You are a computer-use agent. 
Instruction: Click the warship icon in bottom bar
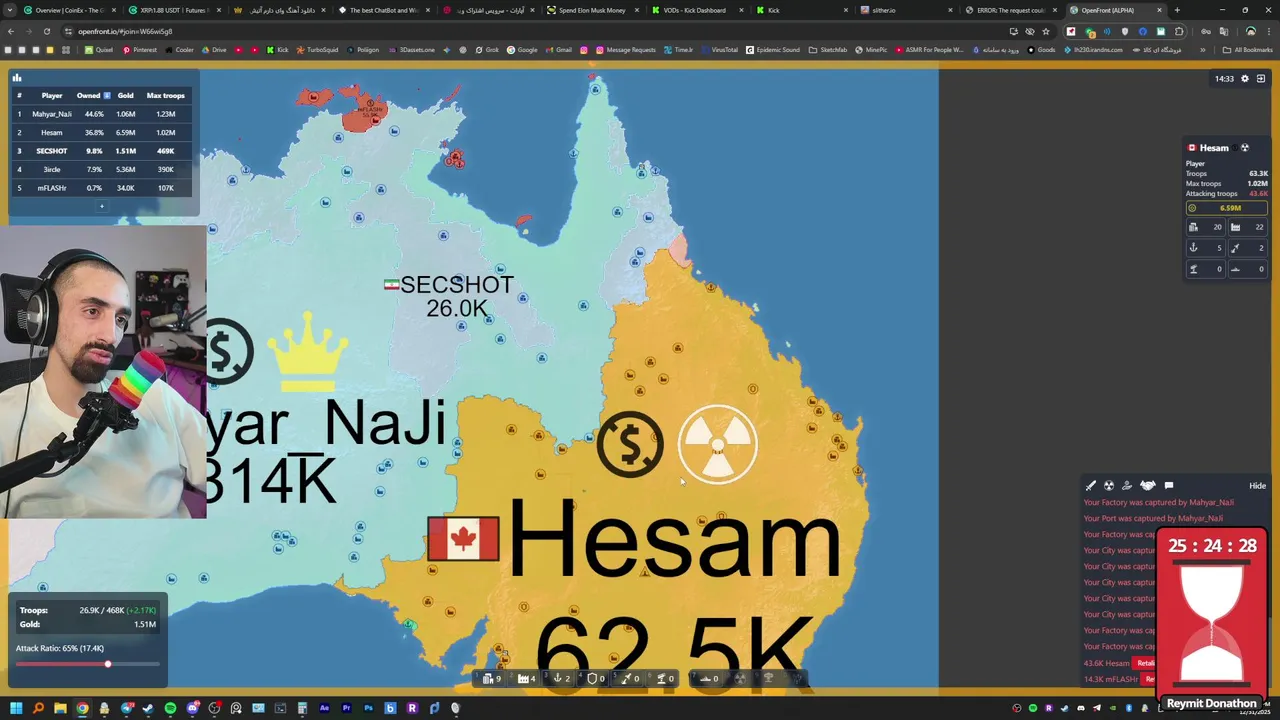(705, 679)
